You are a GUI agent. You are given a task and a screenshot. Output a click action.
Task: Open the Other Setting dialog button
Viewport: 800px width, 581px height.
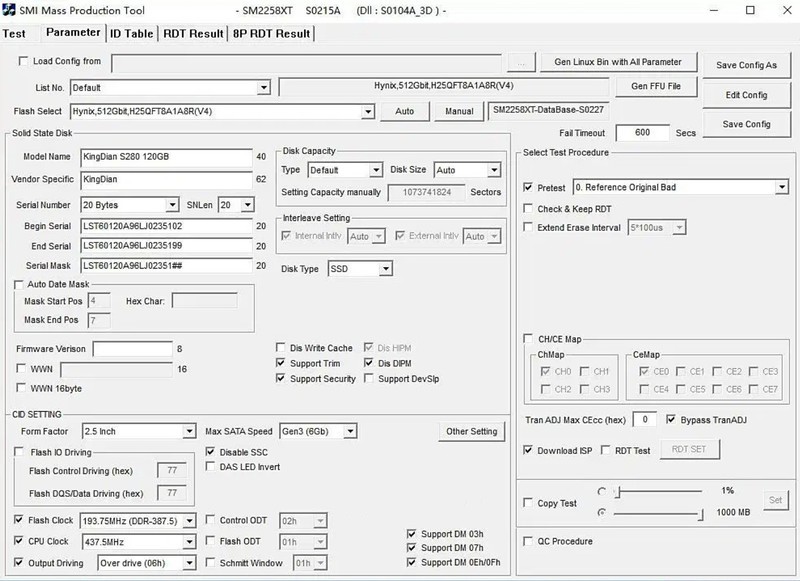[471, 432]
